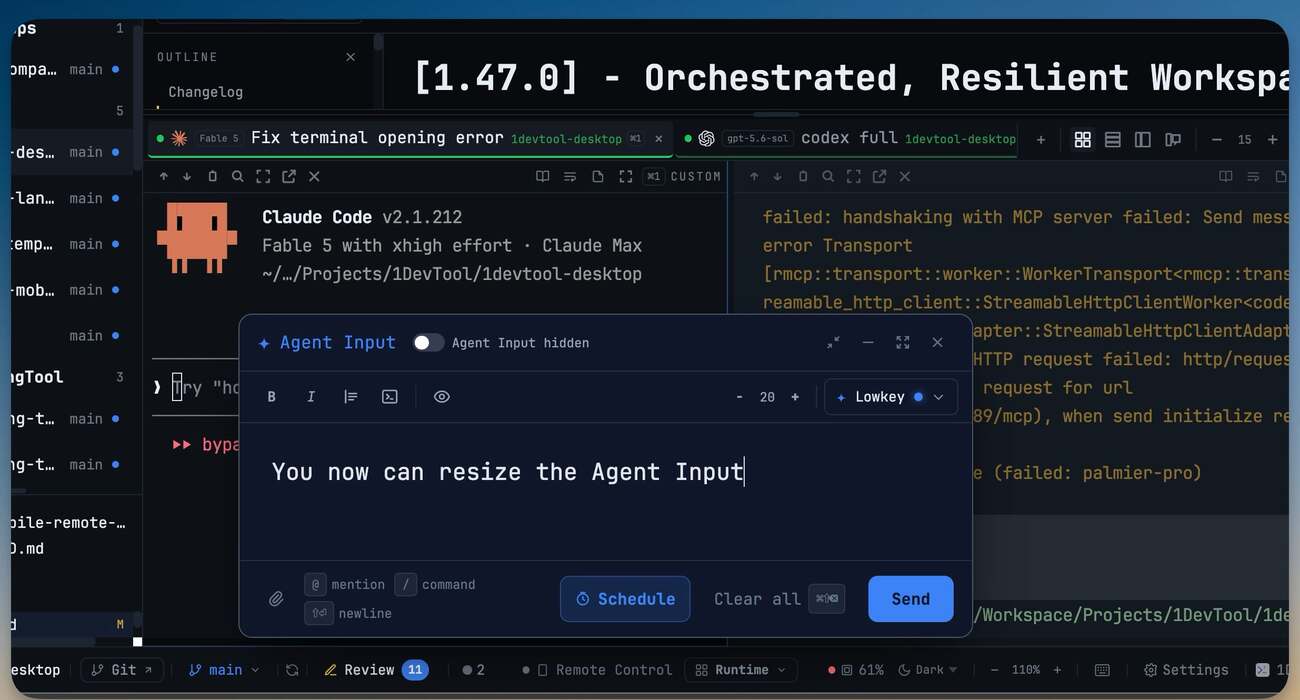Open the Lowkey model dropdown
1300x700 pixels.
point(891,397)
